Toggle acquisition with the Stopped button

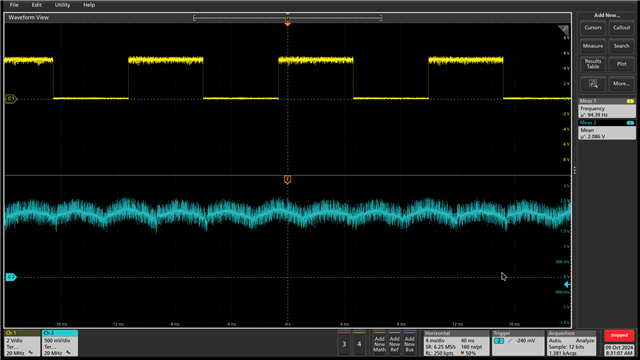tap(619, 336)
